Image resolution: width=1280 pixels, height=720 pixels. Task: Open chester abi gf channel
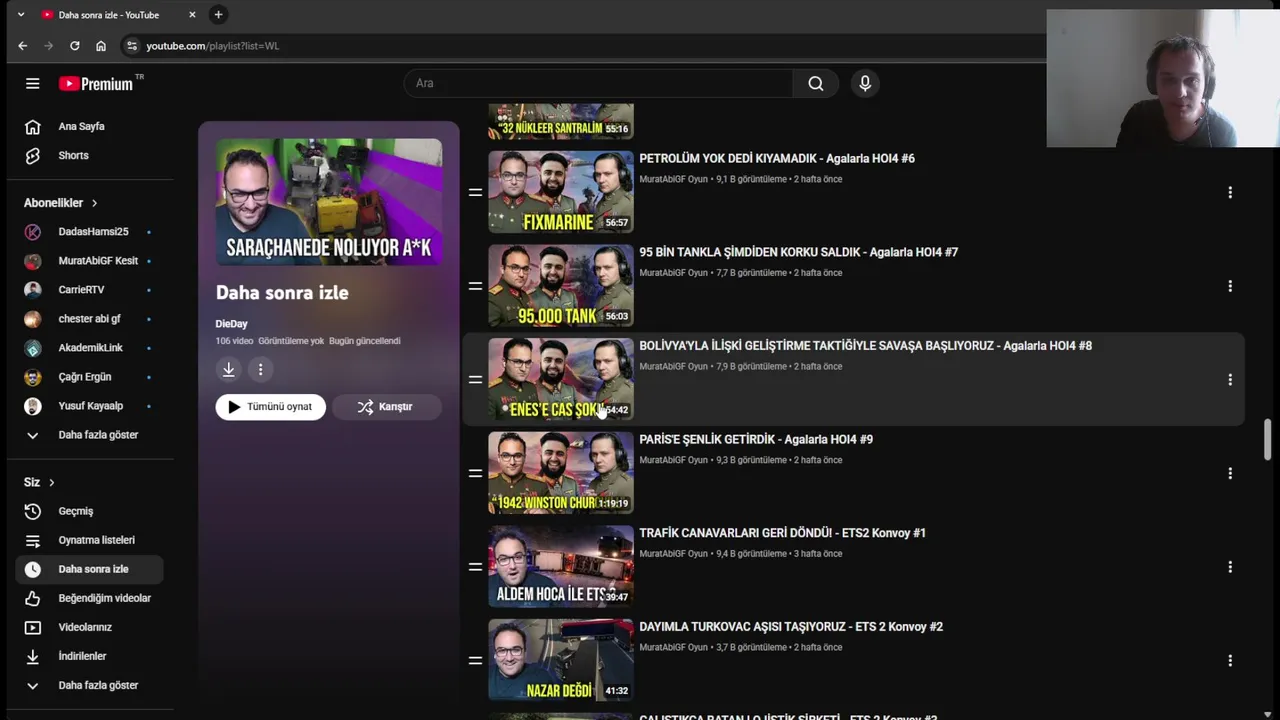coord(89,319)
